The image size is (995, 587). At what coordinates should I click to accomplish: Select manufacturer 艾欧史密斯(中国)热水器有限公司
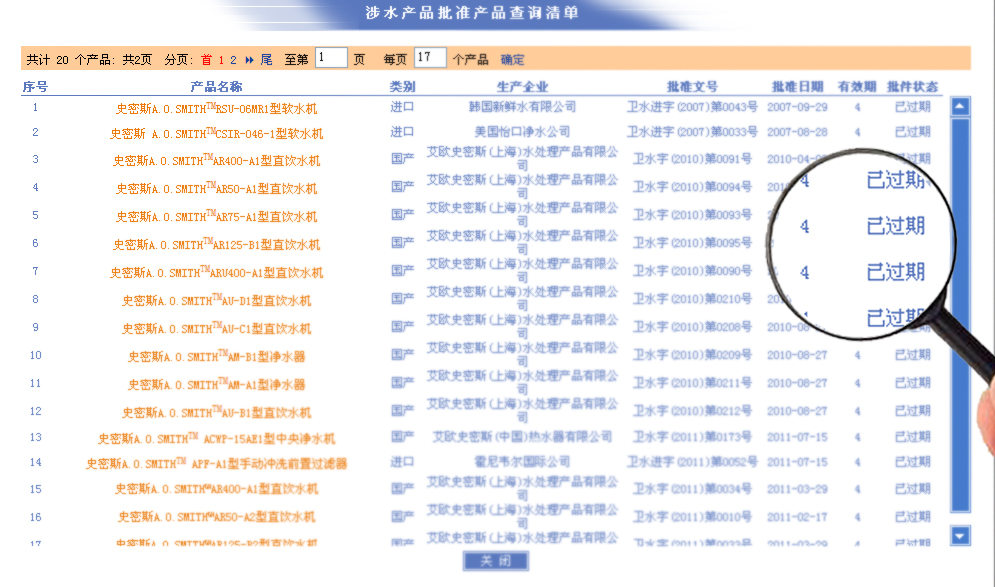click(522, 437)
